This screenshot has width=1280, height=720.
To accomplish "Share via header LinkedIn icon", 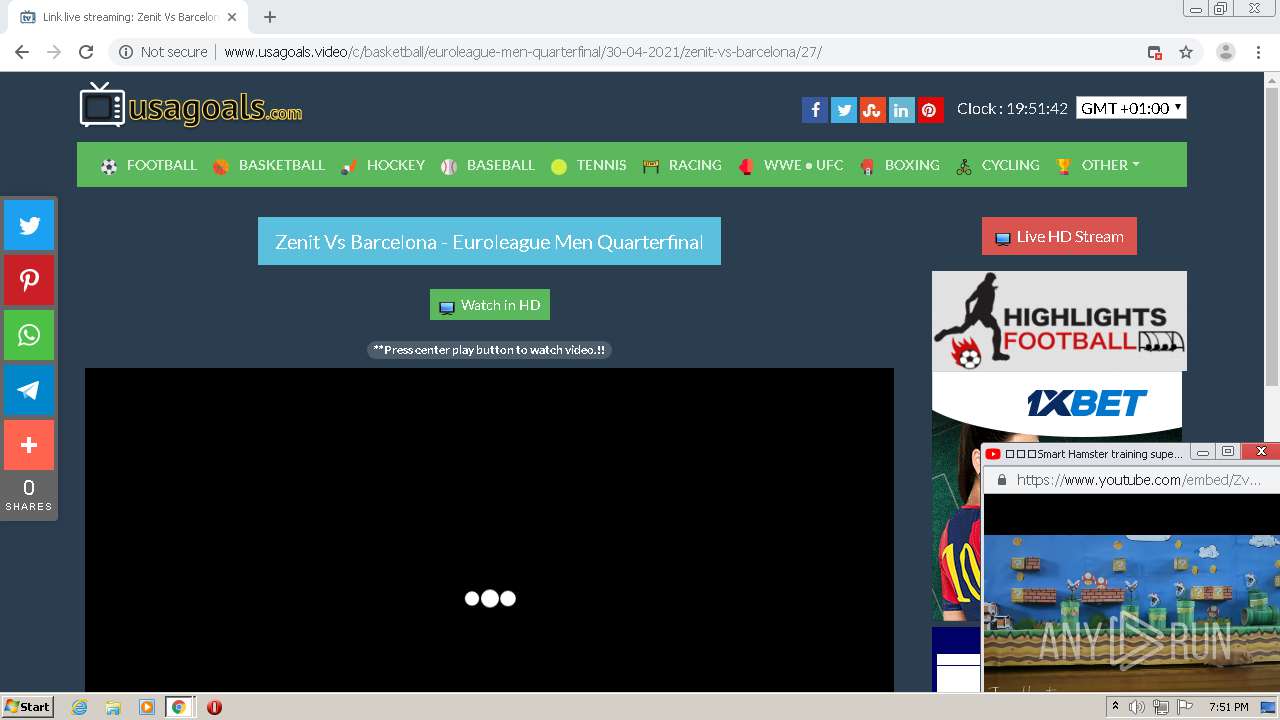I will click(902, 110).
